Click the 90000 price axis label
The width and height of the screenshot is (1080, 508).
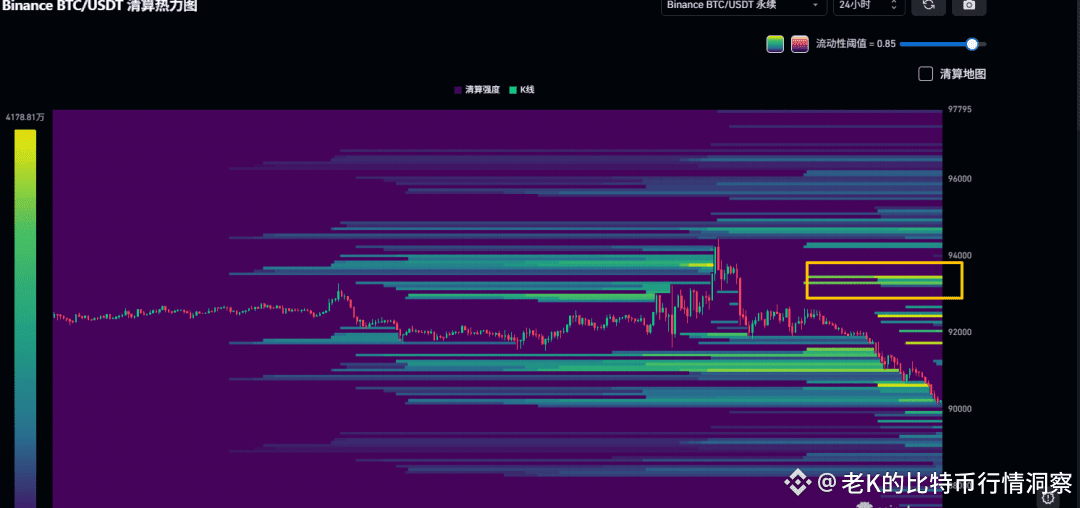coord(959,409)
